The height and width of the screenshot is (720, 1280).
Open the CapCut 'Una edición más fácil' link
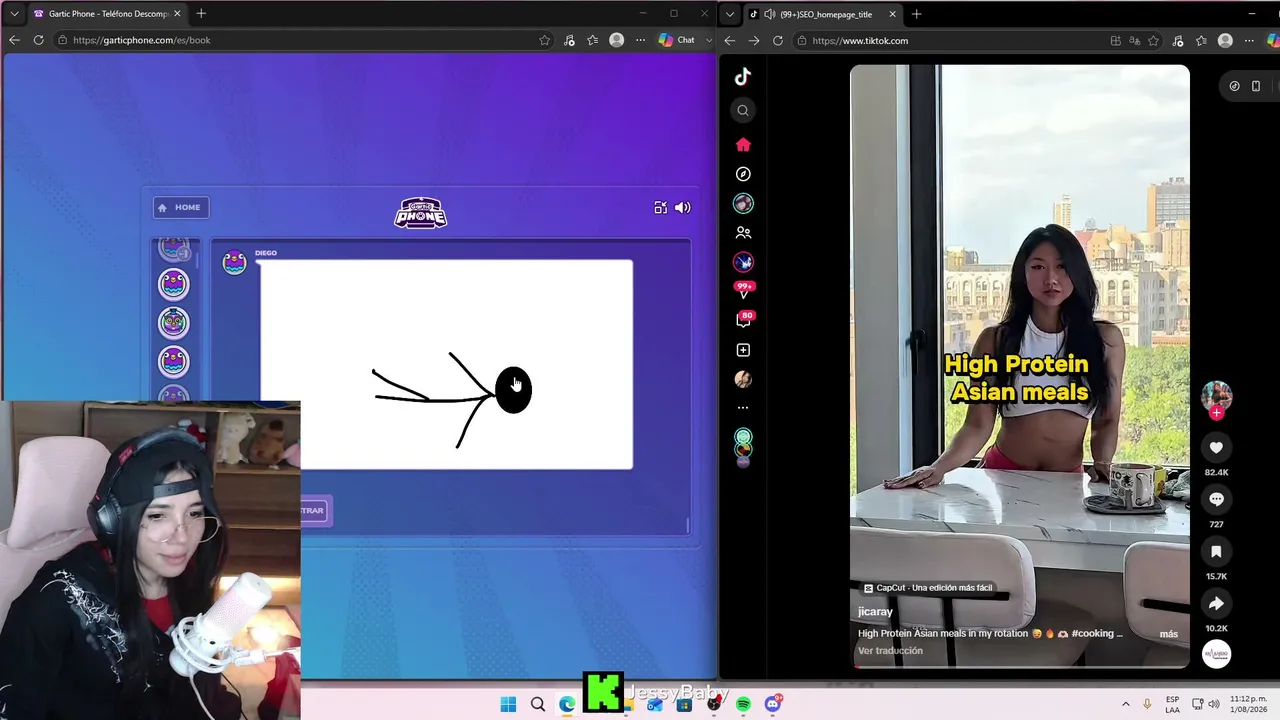pos(928,588)
